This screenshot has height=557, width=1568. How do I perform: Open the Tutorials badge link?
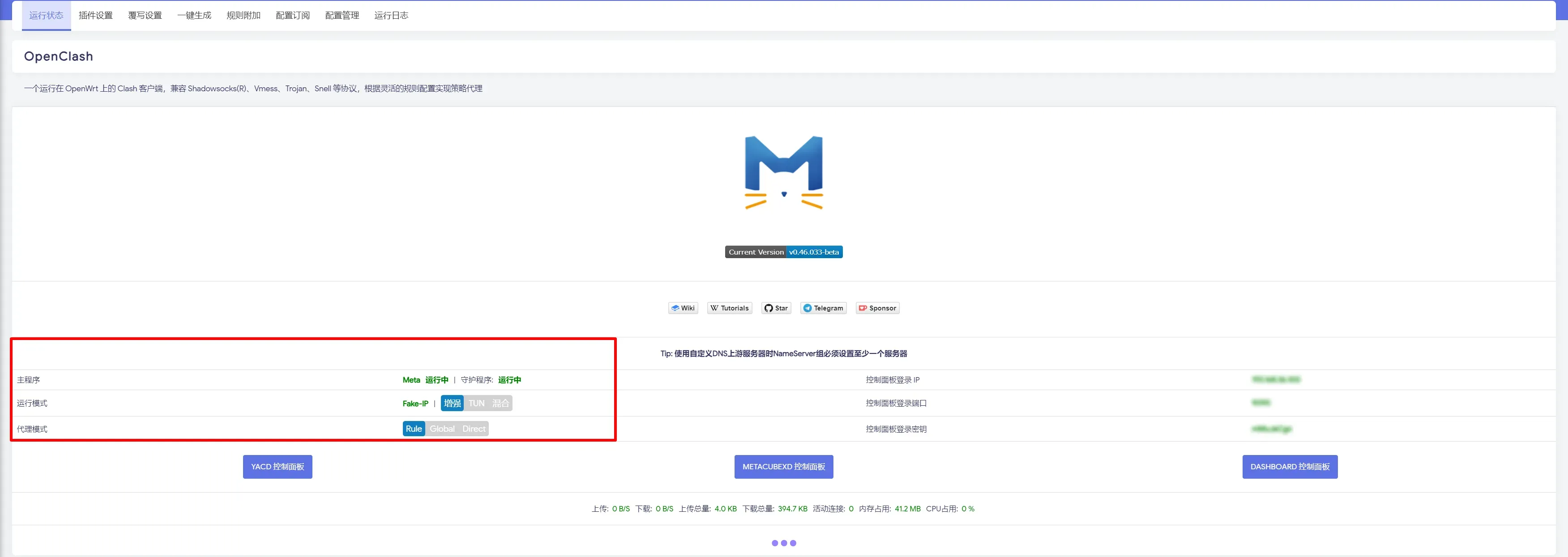point(730,308)
